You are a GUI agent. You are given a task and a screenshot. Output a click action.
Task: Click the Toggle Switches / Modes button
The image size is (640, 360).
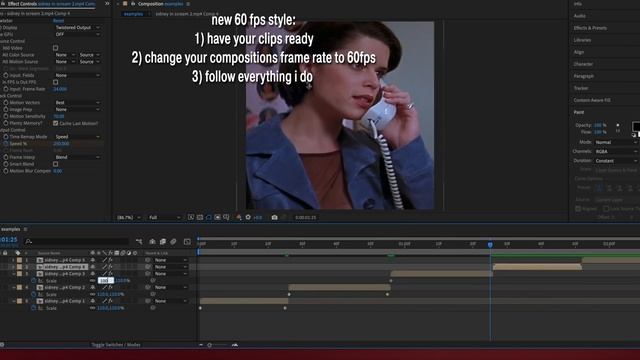(x=116, y=345)
